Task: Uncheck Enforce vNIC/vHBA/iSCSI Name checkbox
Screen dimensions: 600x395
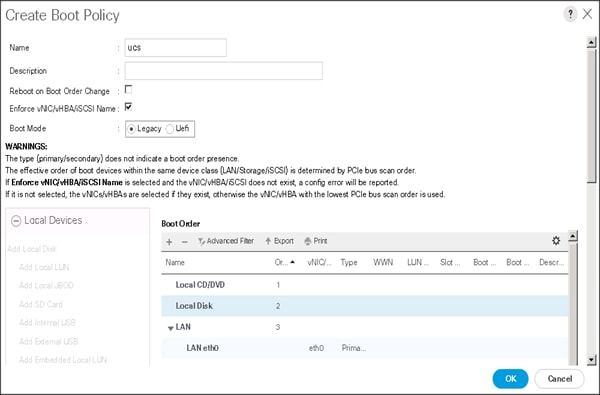Action: [129, 107]
